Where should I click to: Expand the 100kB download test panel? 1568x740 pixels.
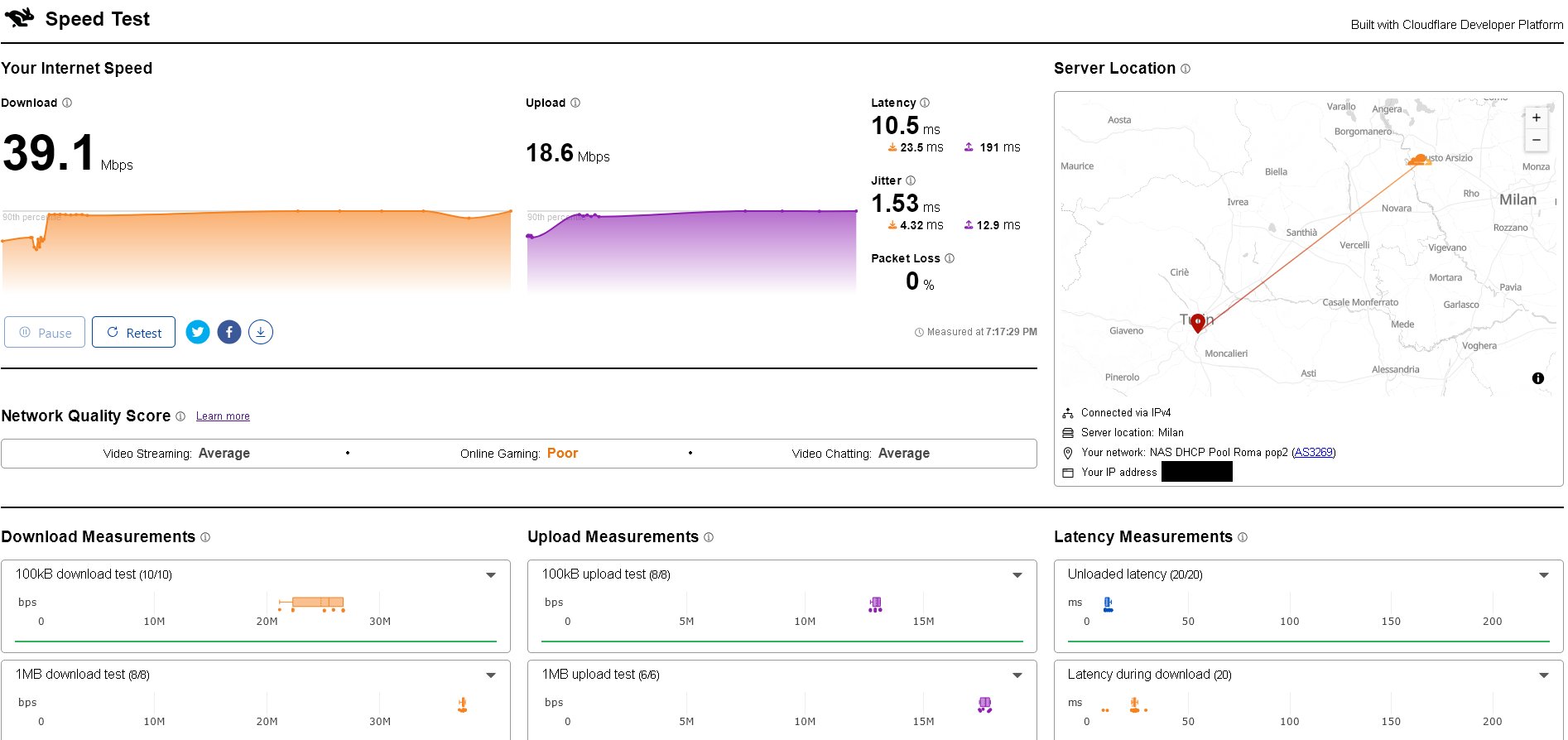pos(491,574)
